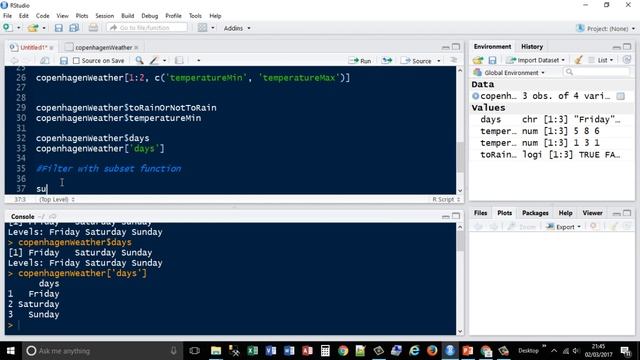640x360 pixels.
Task: Open the List view dropdown in Environment
Action: point(601,60)
